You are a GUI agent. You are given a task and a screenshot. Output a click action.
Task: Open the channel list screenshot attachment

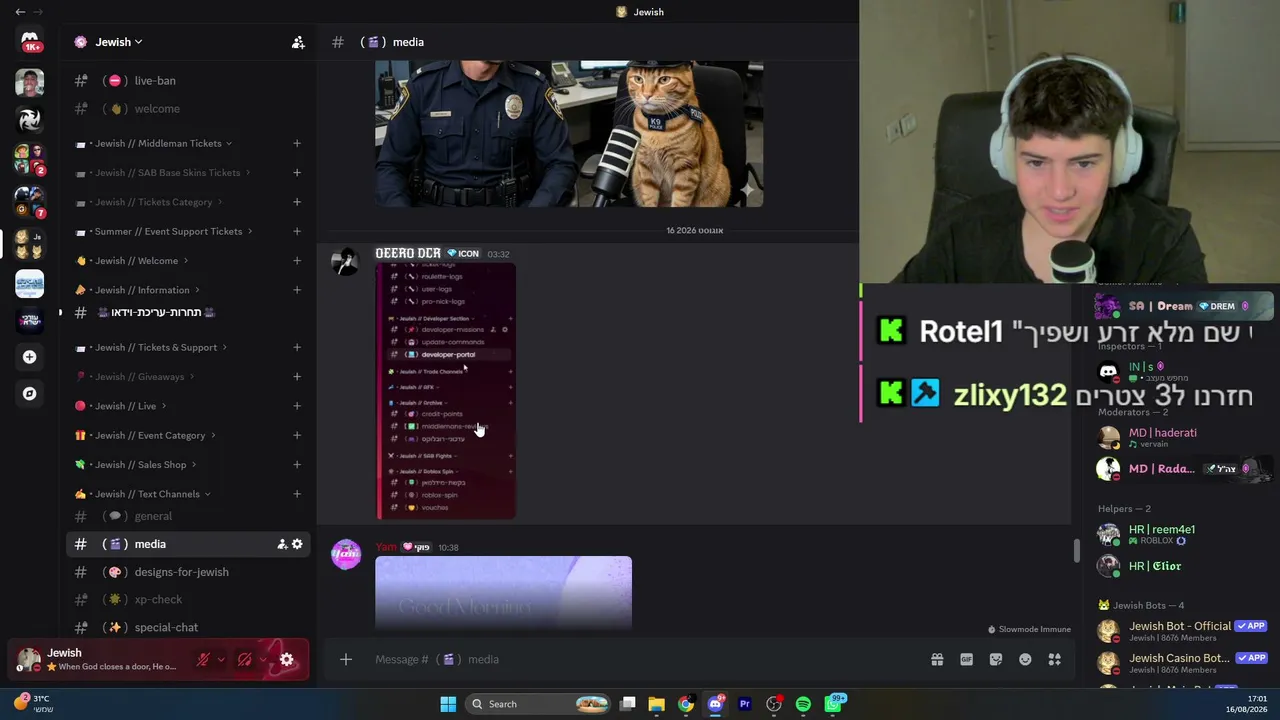point(446,391)
